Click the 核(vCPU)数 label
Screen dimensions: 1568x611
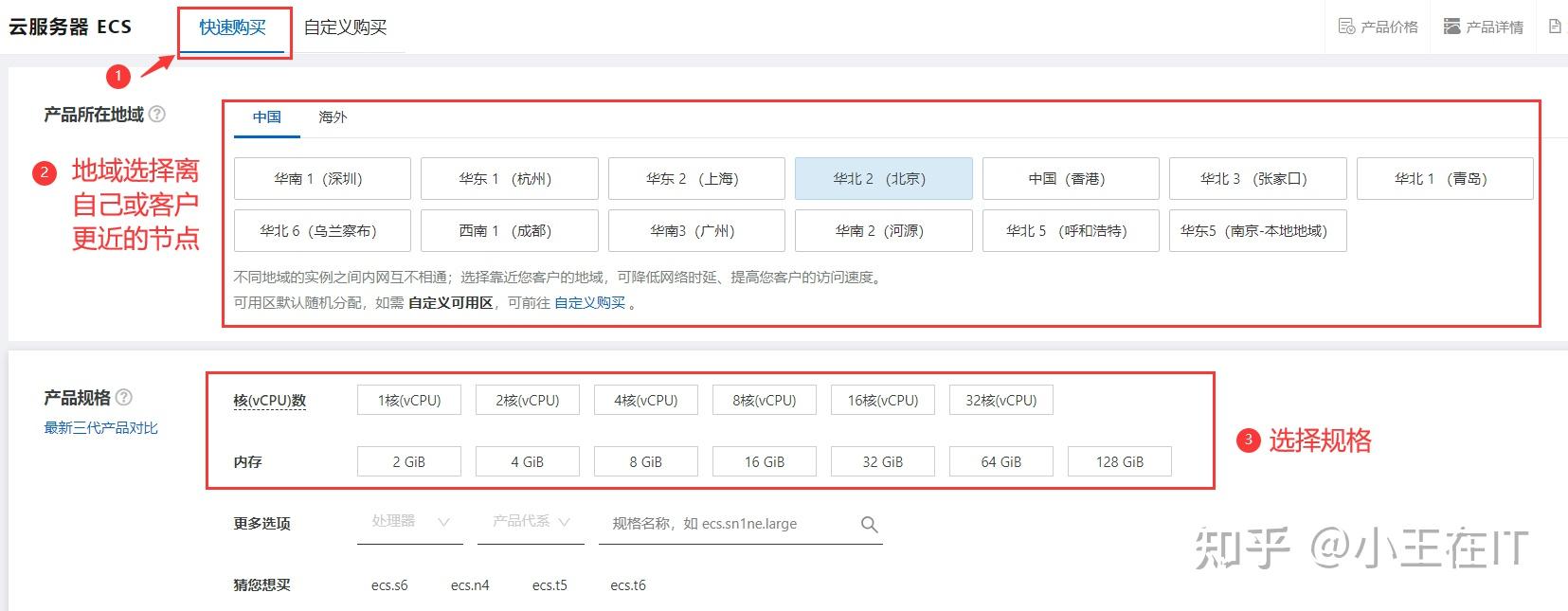click(270, 401)
